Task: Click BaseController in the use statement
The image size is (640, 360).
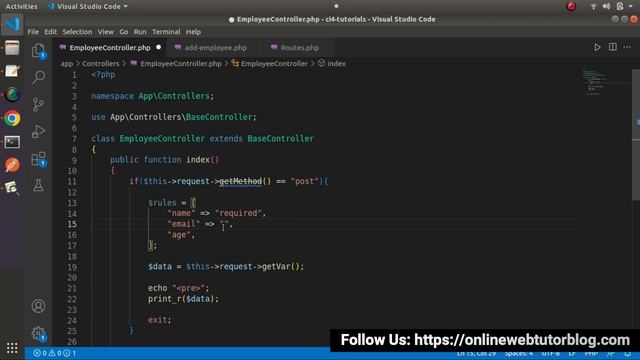Action: tap(218, 117)
